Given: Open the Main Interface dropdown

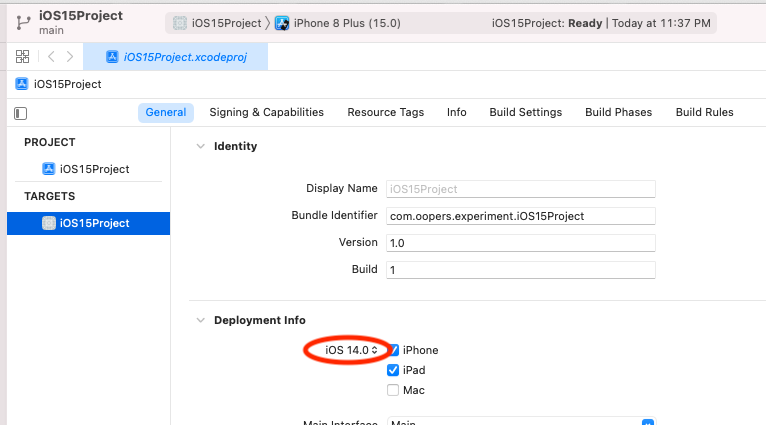Looking at the screenshot, I should pyautogui.click(x=519, y=423).
